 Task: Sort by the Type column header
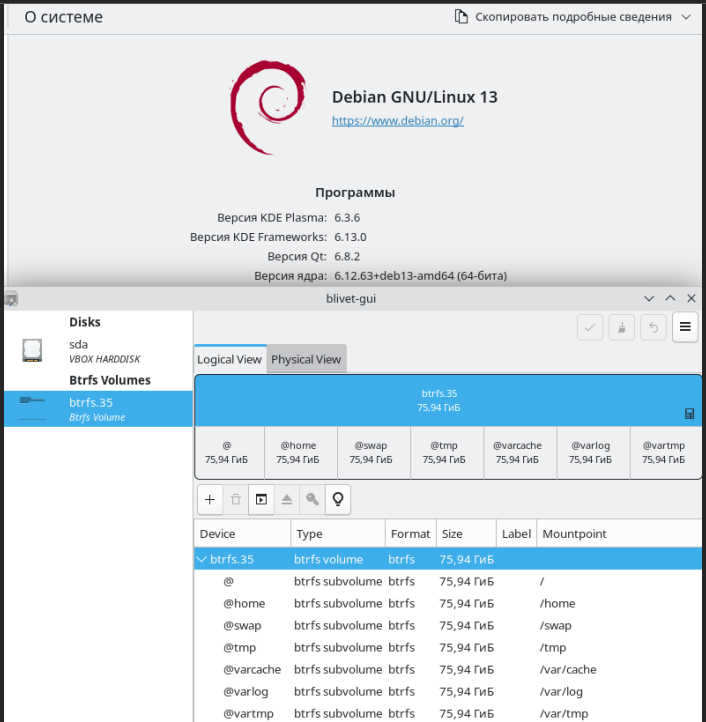[x=338, y=534]
